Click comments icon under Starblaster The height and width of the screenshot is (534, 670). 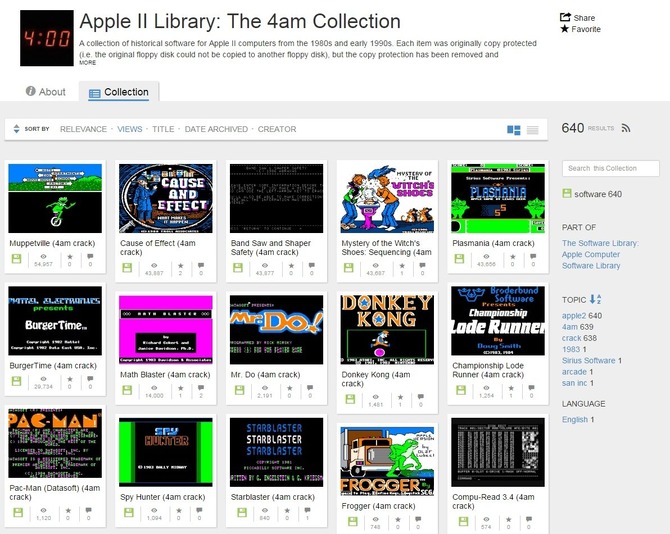307,510
